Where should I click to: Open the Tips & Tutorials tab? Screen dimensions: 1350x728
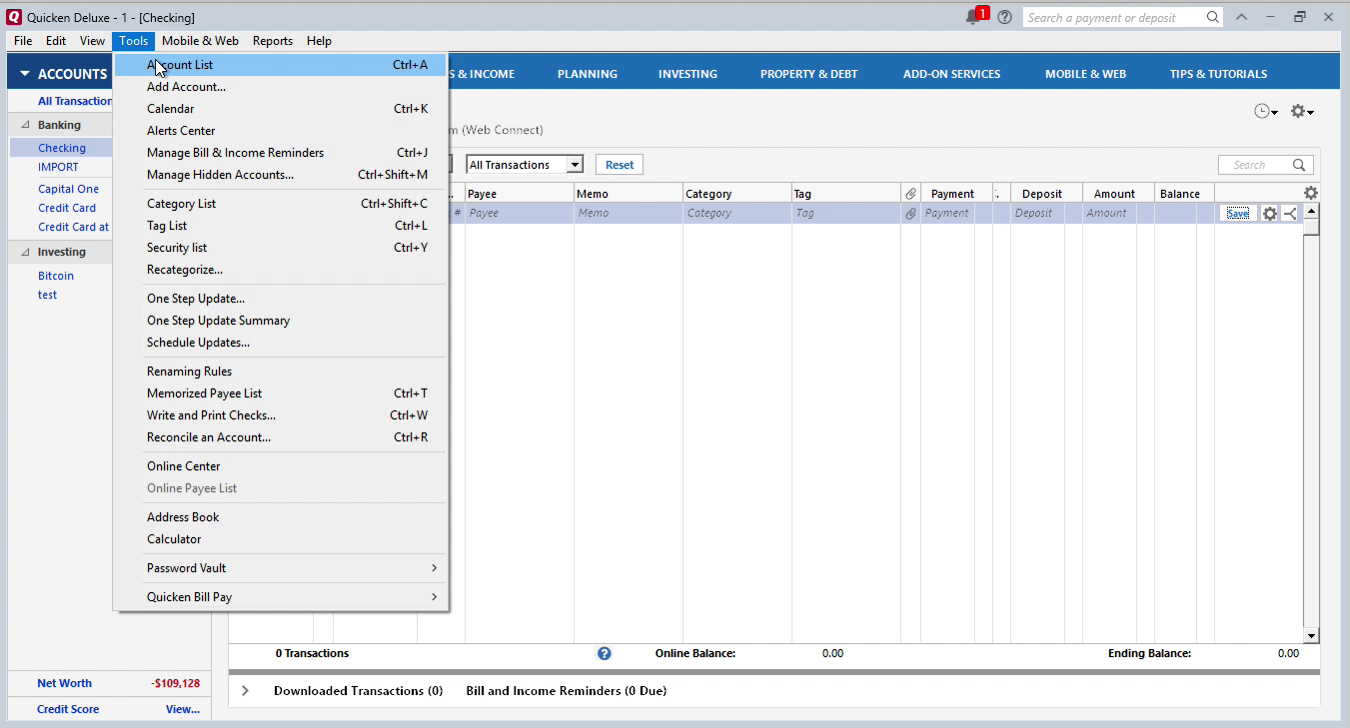point(1218,74)
